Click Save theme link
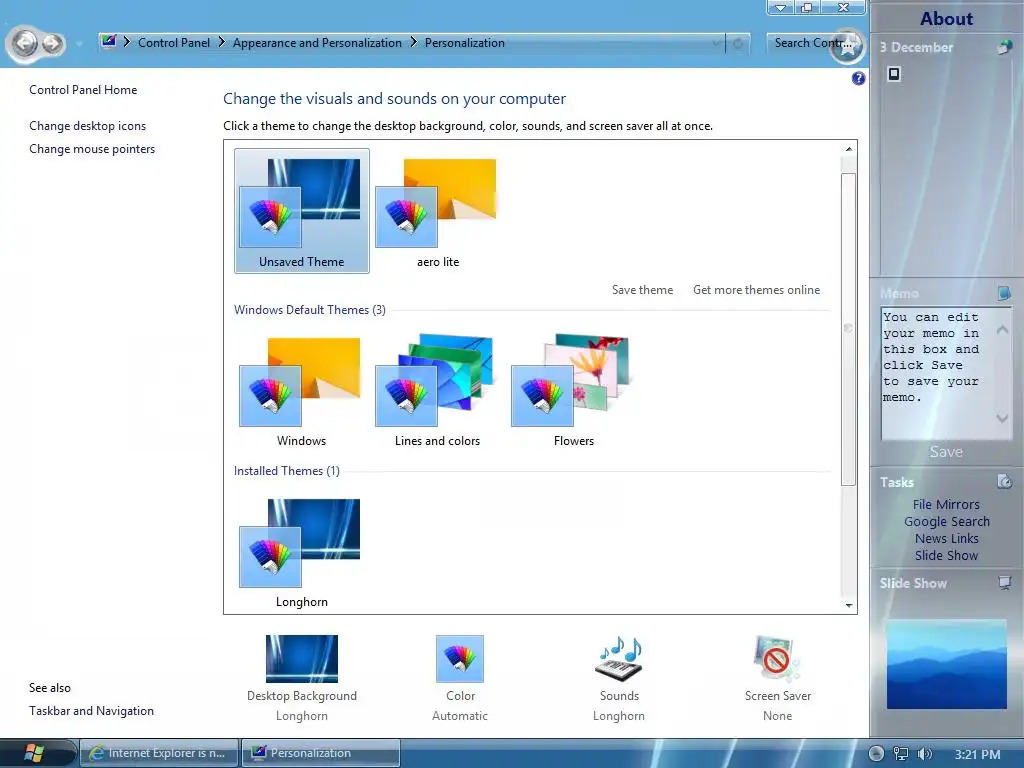 click(642, 289)
